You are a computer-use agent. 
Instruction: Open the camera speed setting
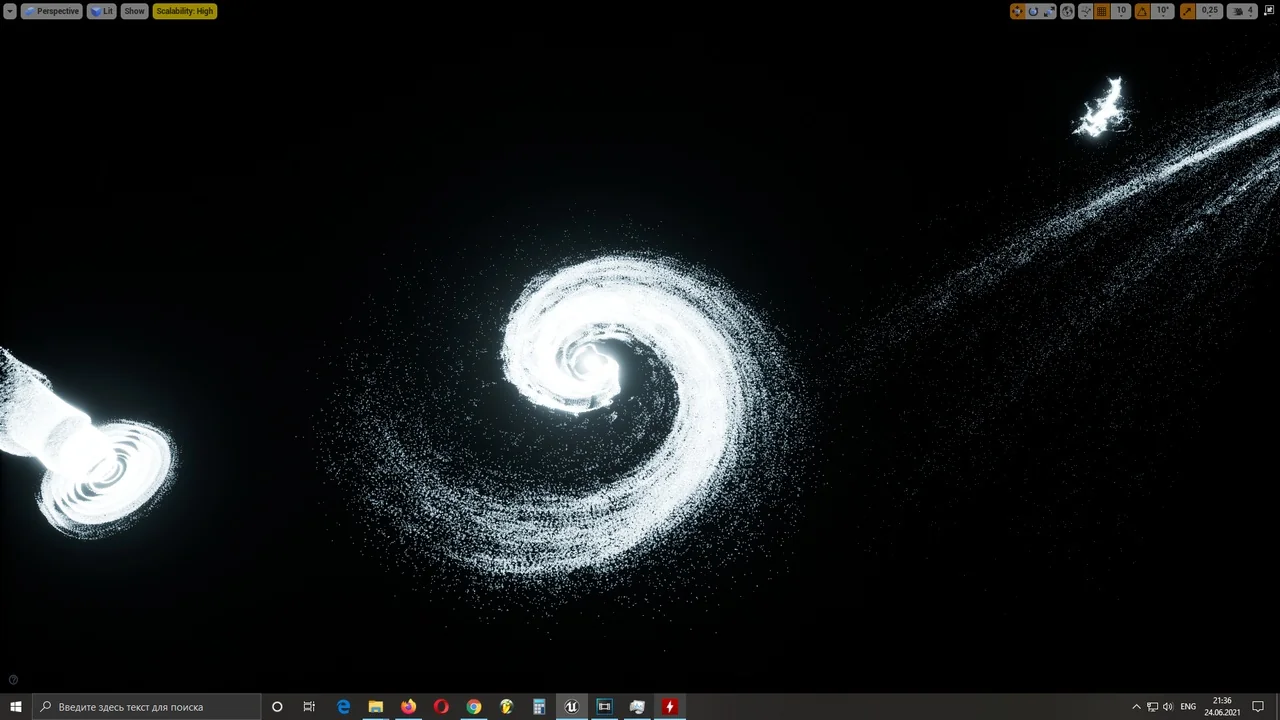coord(1243,11)
